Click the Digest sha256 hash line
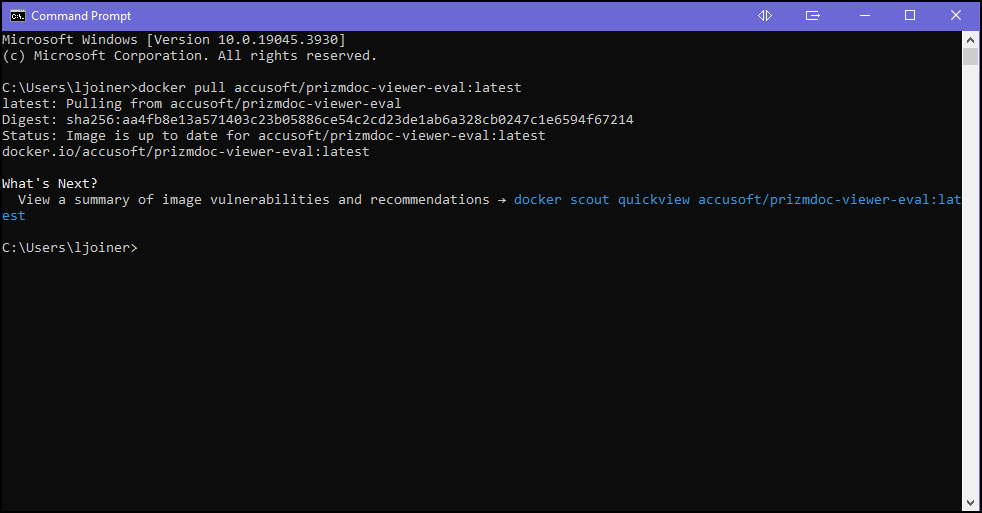This screenshot has width=982, height=513. pos(317,120)
